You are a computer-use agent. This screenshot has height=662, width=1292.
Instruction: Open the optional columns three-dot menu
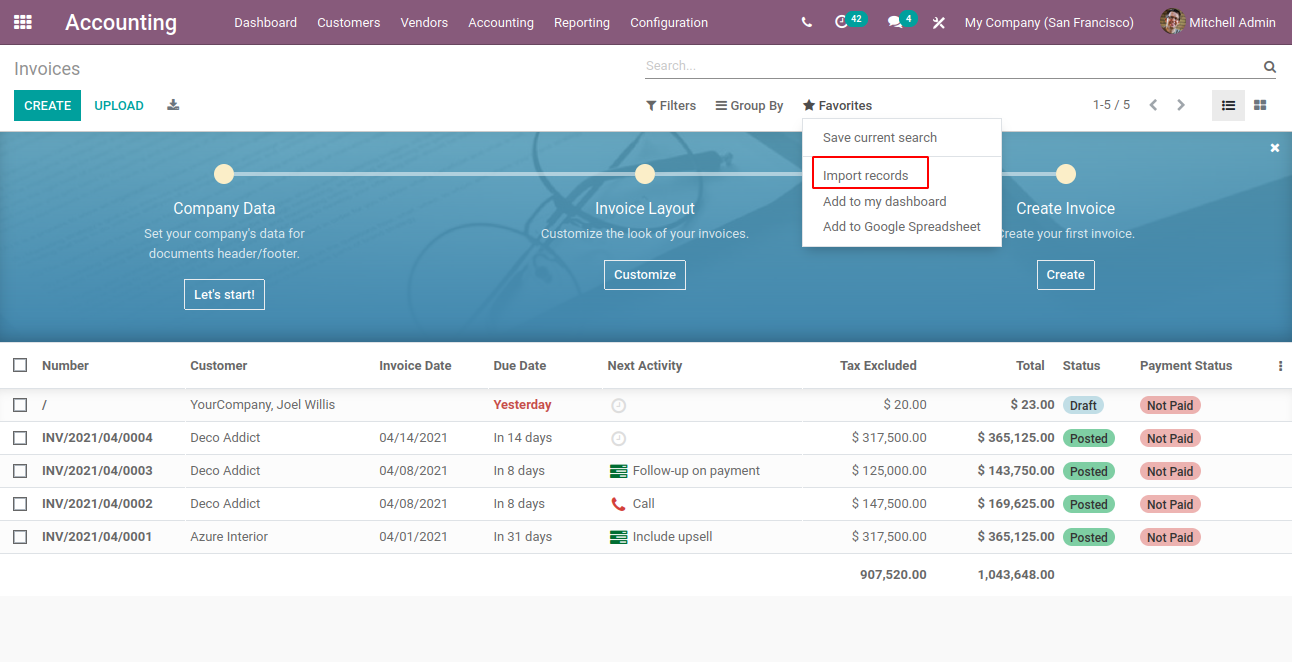[1280, 366]
